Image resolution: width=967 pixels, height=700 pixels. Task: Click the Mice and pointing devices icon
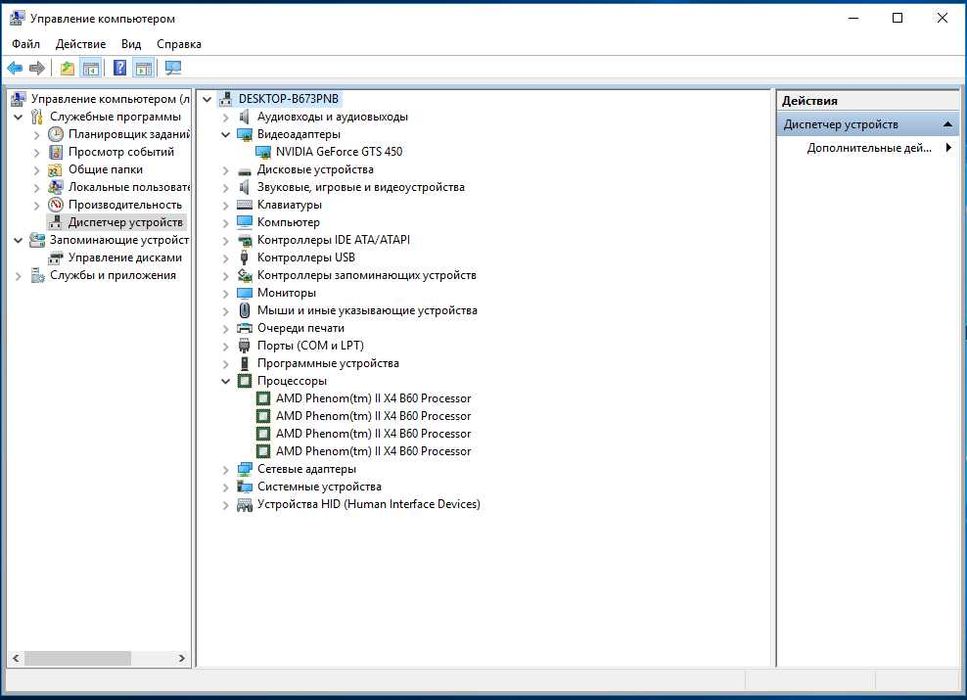click(x=245, y=310)
